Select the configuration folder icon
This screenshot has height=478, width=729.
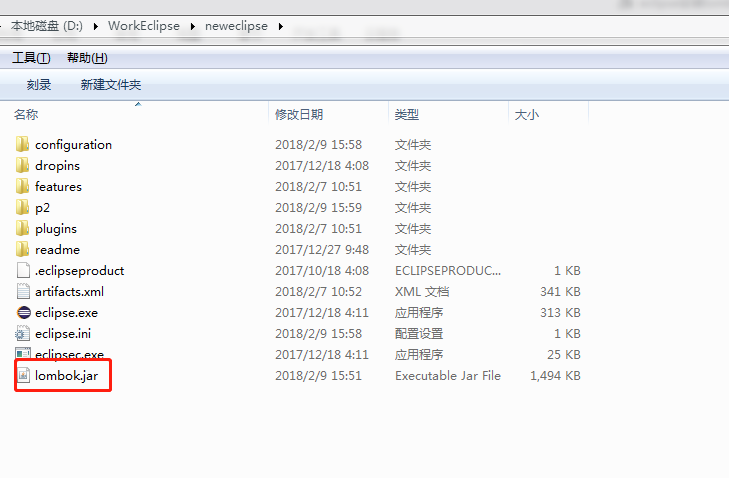point(22,145)
